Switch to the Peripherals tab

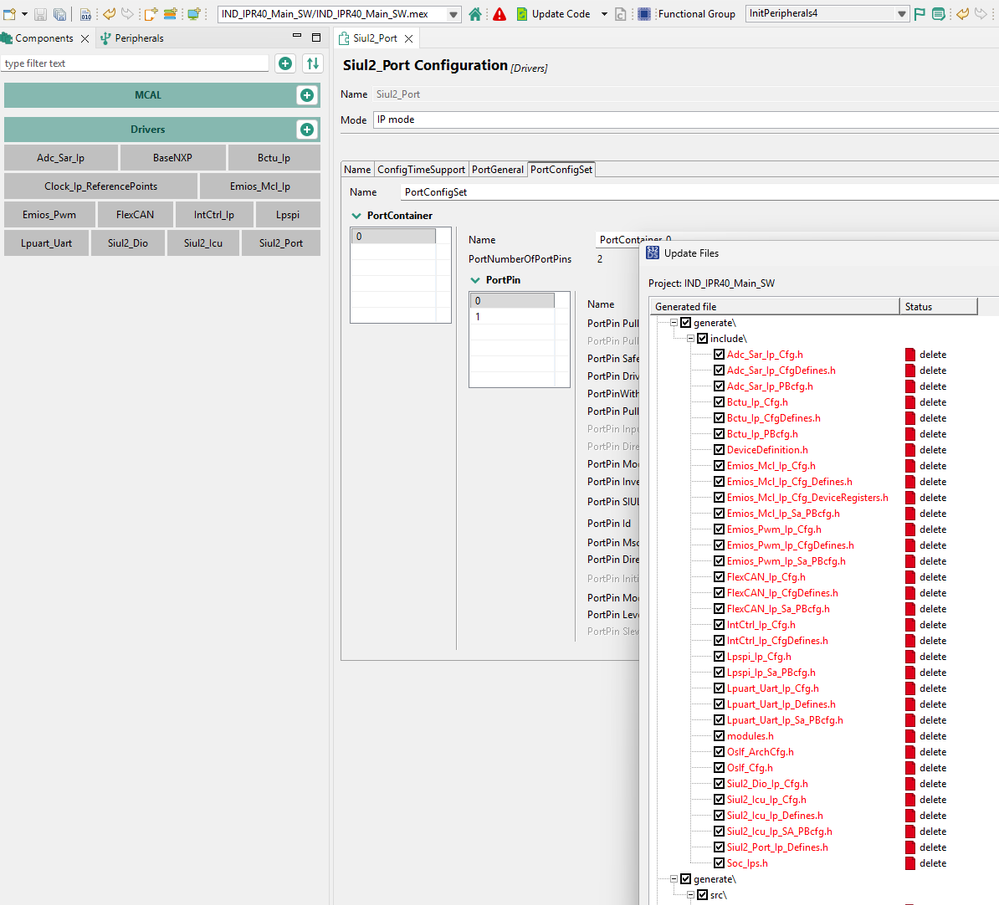point(133,38)
